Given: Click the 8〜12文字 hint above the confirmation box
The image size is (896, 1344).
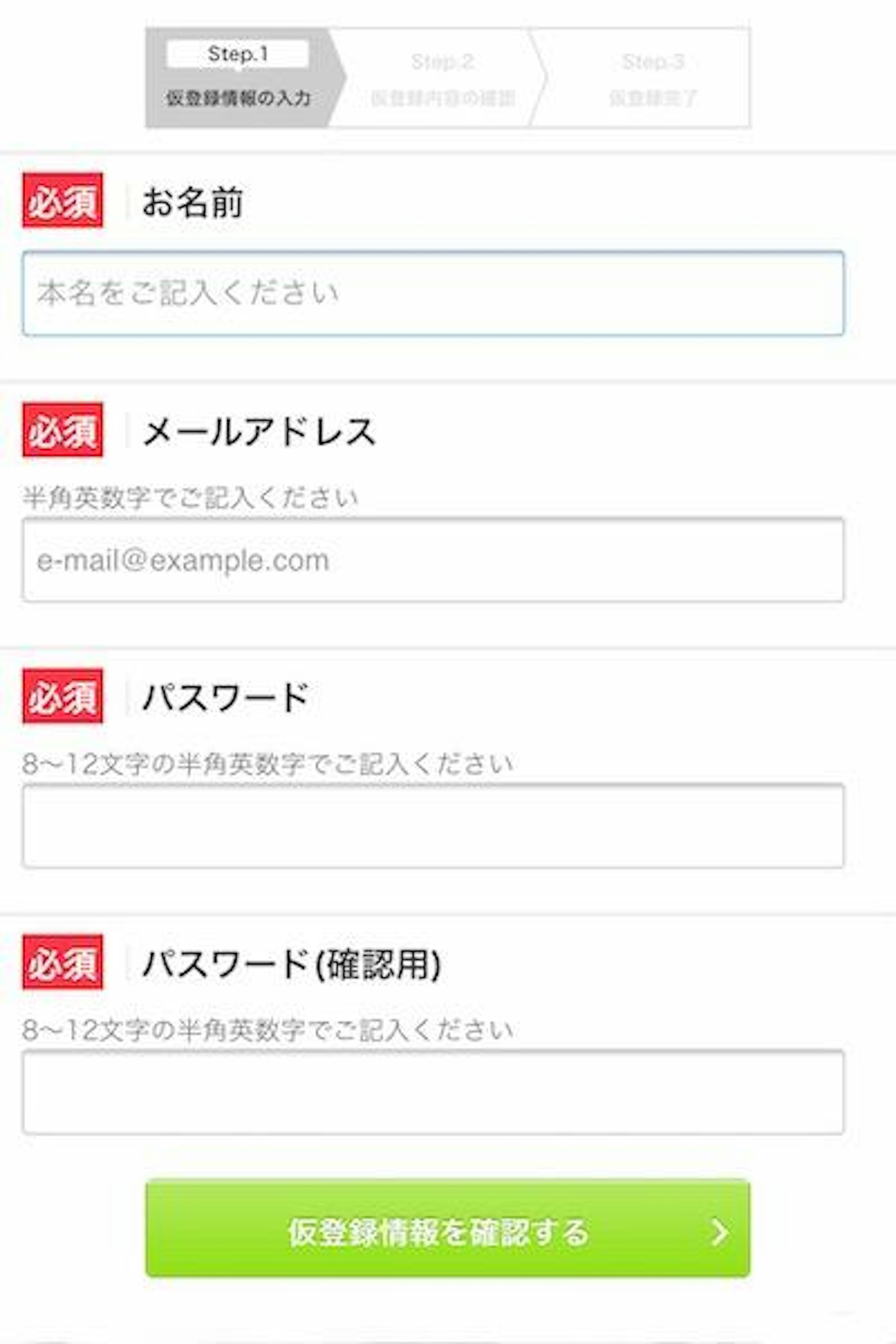Looking at the screenshot, I should (267, 1030).
